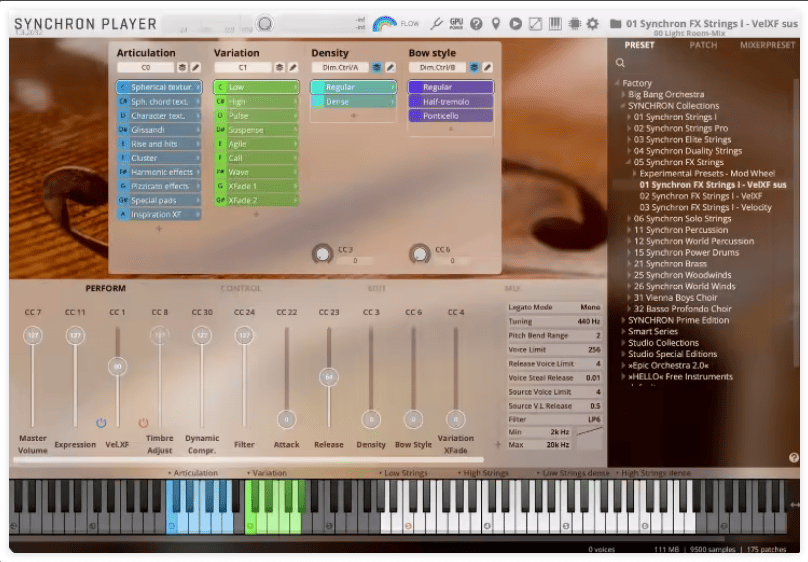Image resolution: width=808 pixels, height=562 pixels.
Task: Expand Experimental Presets - Mod Wheel
Action: 635,174
